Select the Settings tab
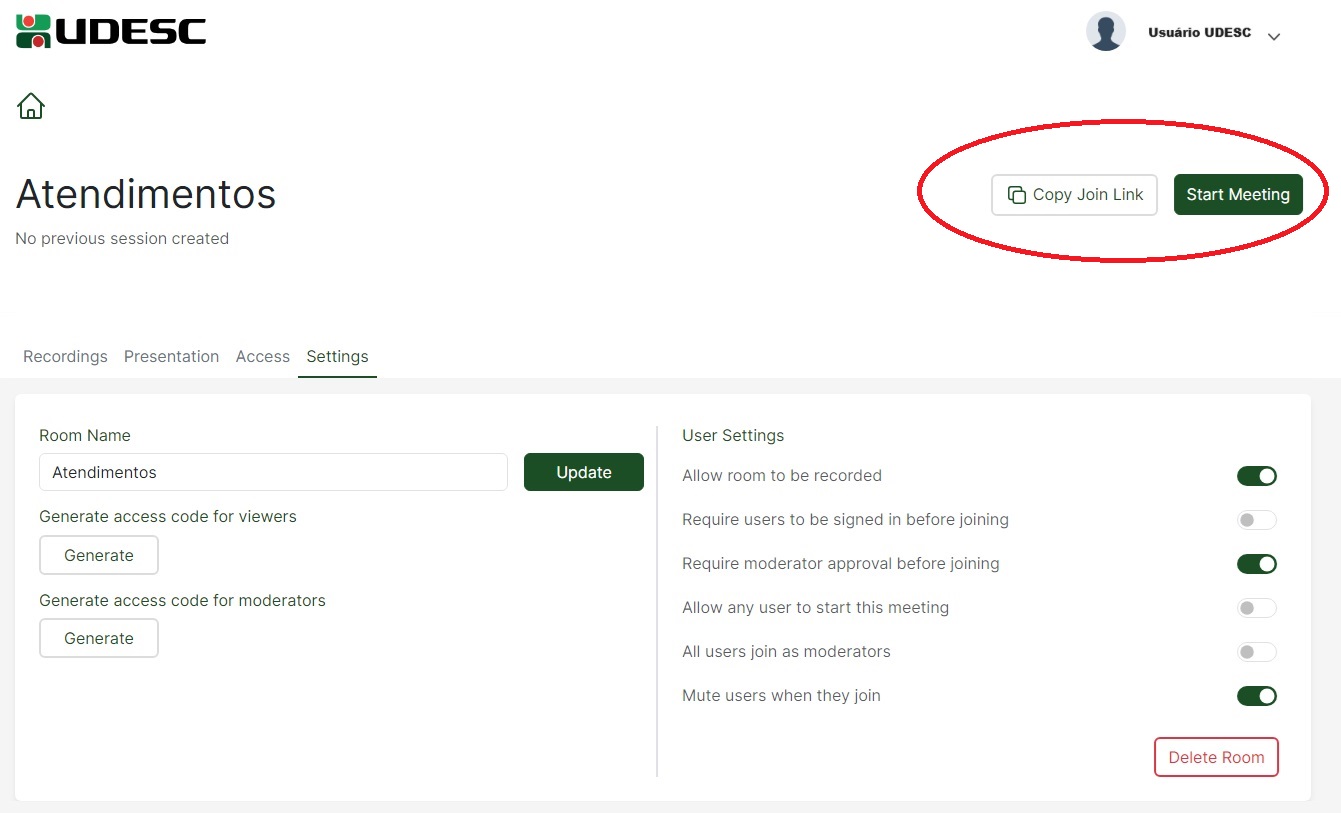The width and height of the screenshot is (1341, 813). tap(337, 357)
